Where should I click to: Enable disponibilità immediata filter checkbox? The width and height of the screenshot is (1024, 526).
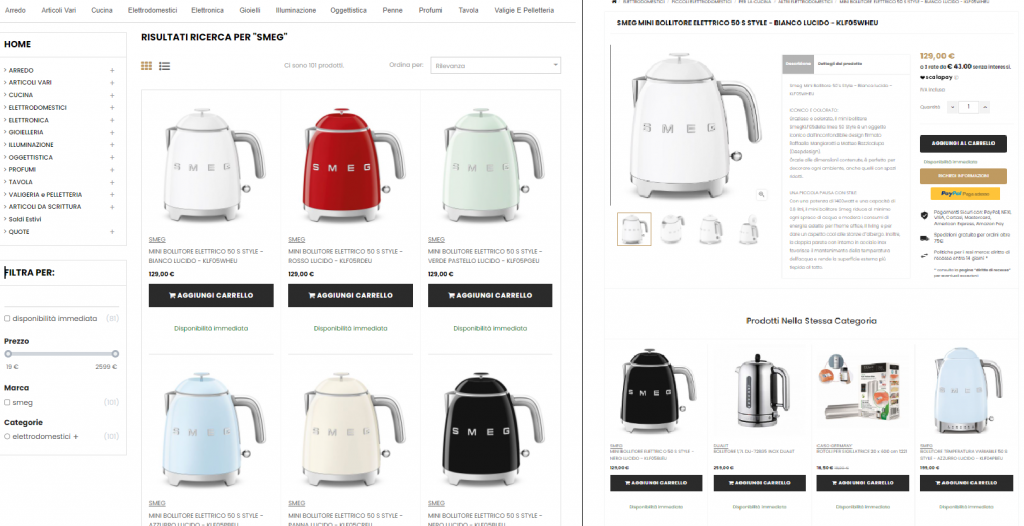(x=7, y=319)
